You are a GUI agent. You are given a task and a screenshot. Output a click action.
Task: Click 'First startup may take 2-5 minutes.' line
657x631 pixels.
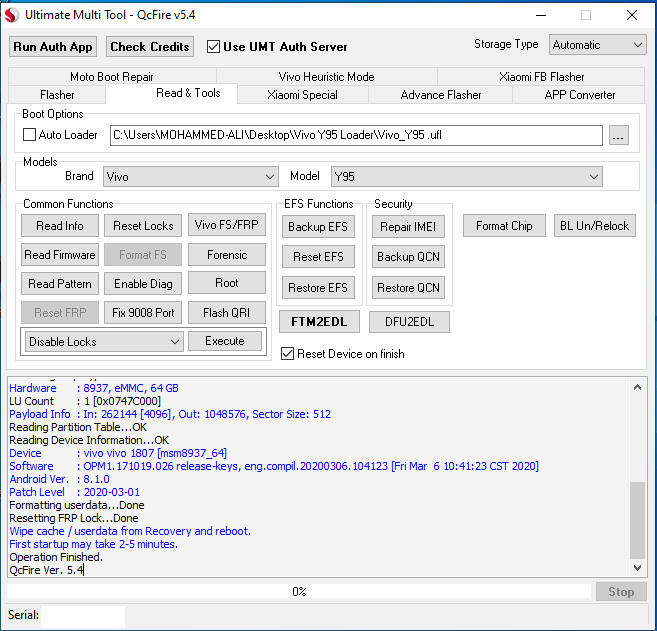click(93, 544)
